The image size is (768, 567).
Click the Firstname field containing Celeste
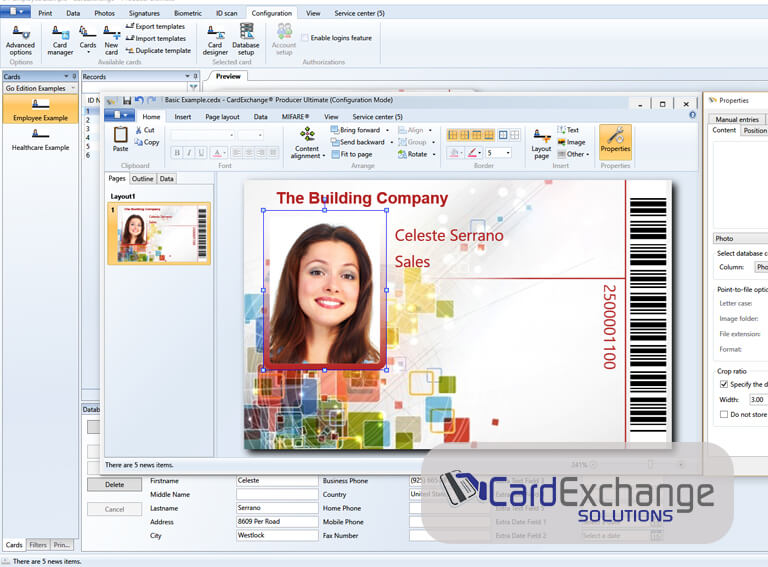[x=277, y=481]
